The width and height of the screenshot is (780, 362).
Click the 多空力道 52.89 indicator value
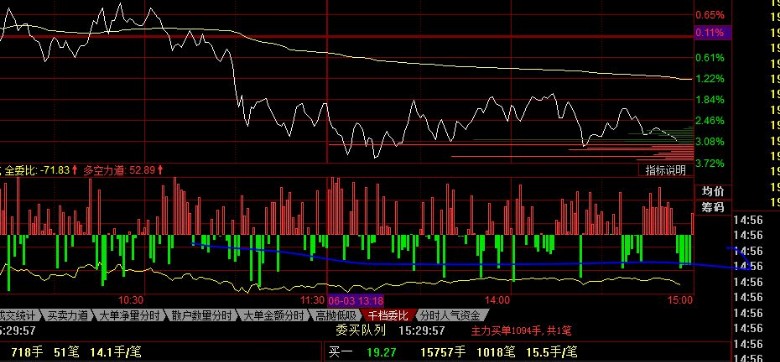coord(123,171)
